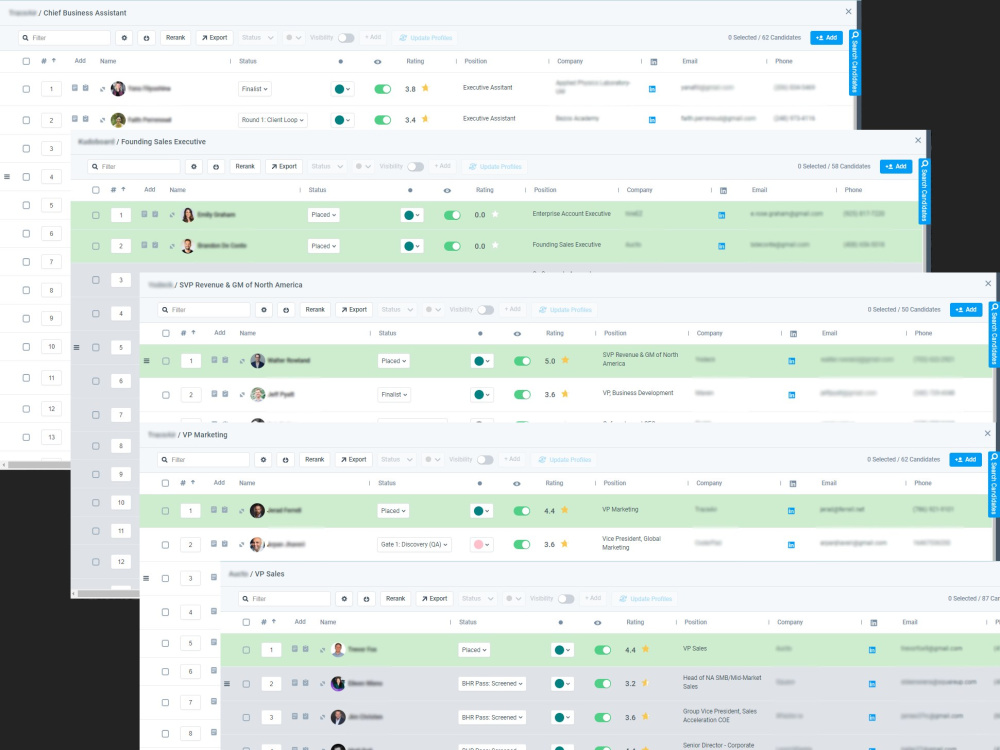Click star icon beside 4.4 rating in VP Marketing
Screen dimensions: 1000x750
[564, 510]
